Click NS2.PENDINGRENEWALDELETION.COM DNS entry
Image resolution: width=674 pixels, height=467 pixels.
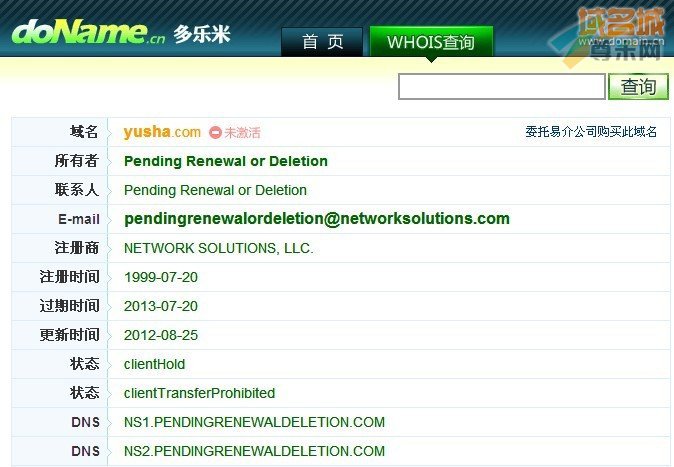coord(254,451)
